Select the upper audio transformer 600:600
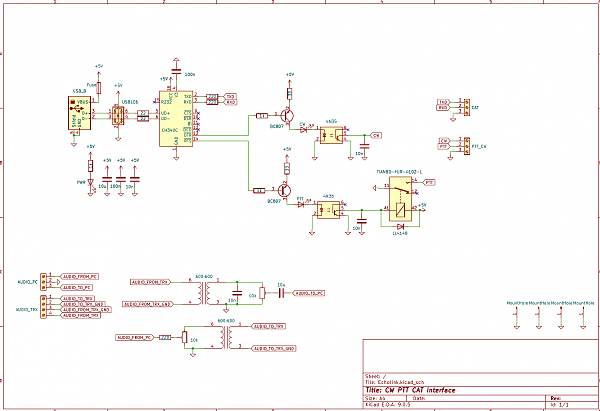 point(206,292)
